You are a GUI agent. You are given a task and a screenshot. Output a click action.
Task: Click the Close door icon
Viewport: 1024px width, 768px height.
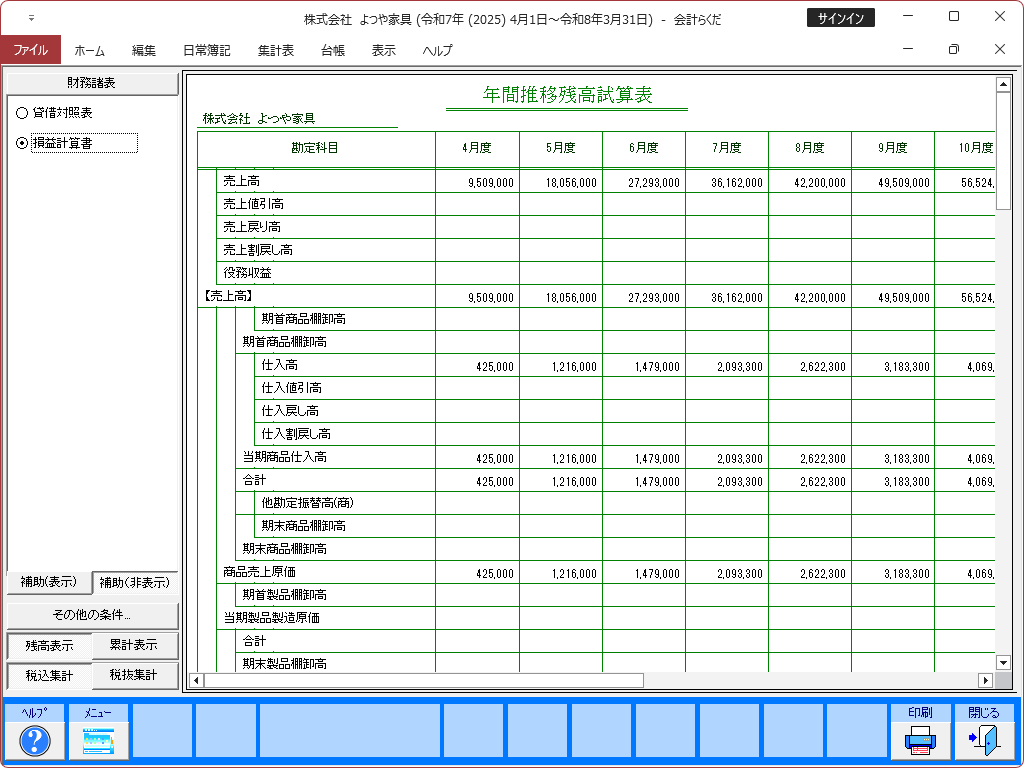[984, 741]
